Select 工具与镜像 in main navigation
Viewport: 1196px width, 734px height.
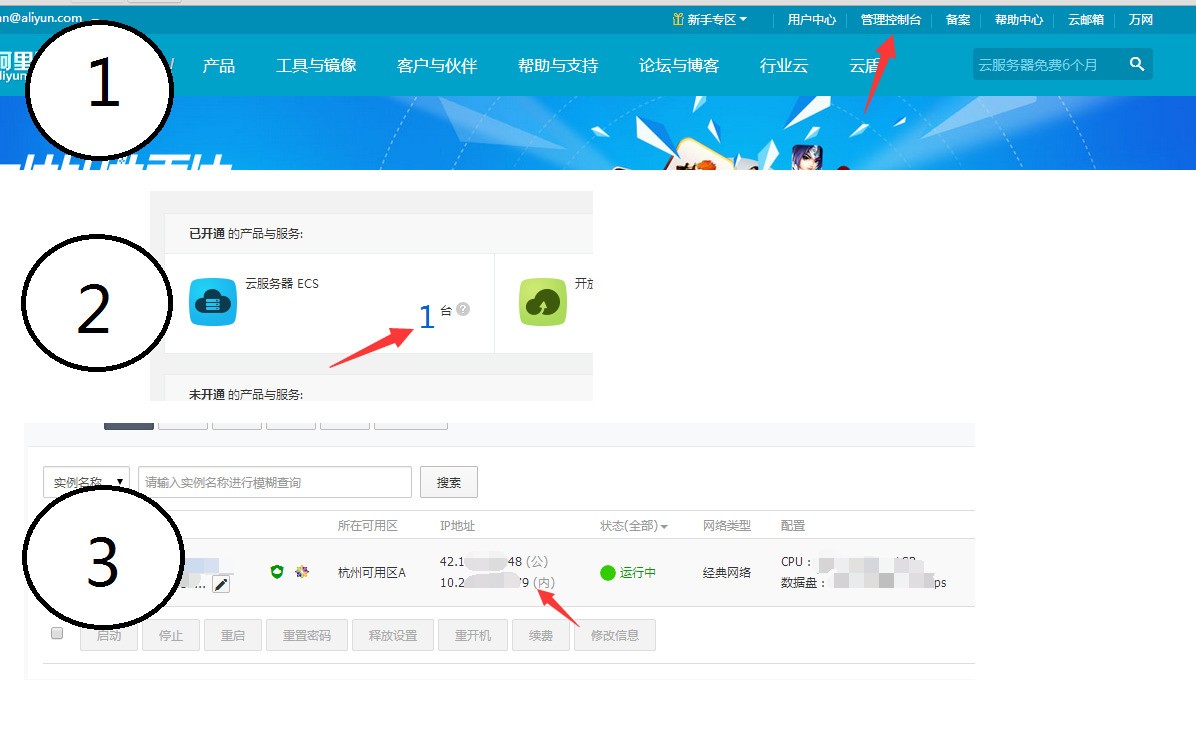317,66
